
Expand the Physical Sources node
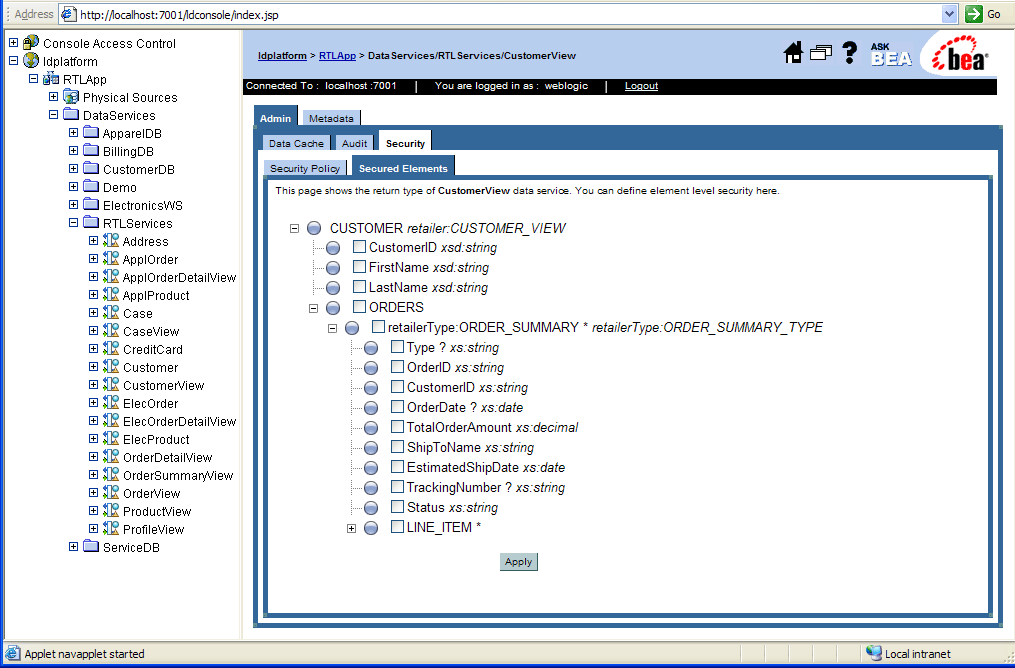(54, 96)
